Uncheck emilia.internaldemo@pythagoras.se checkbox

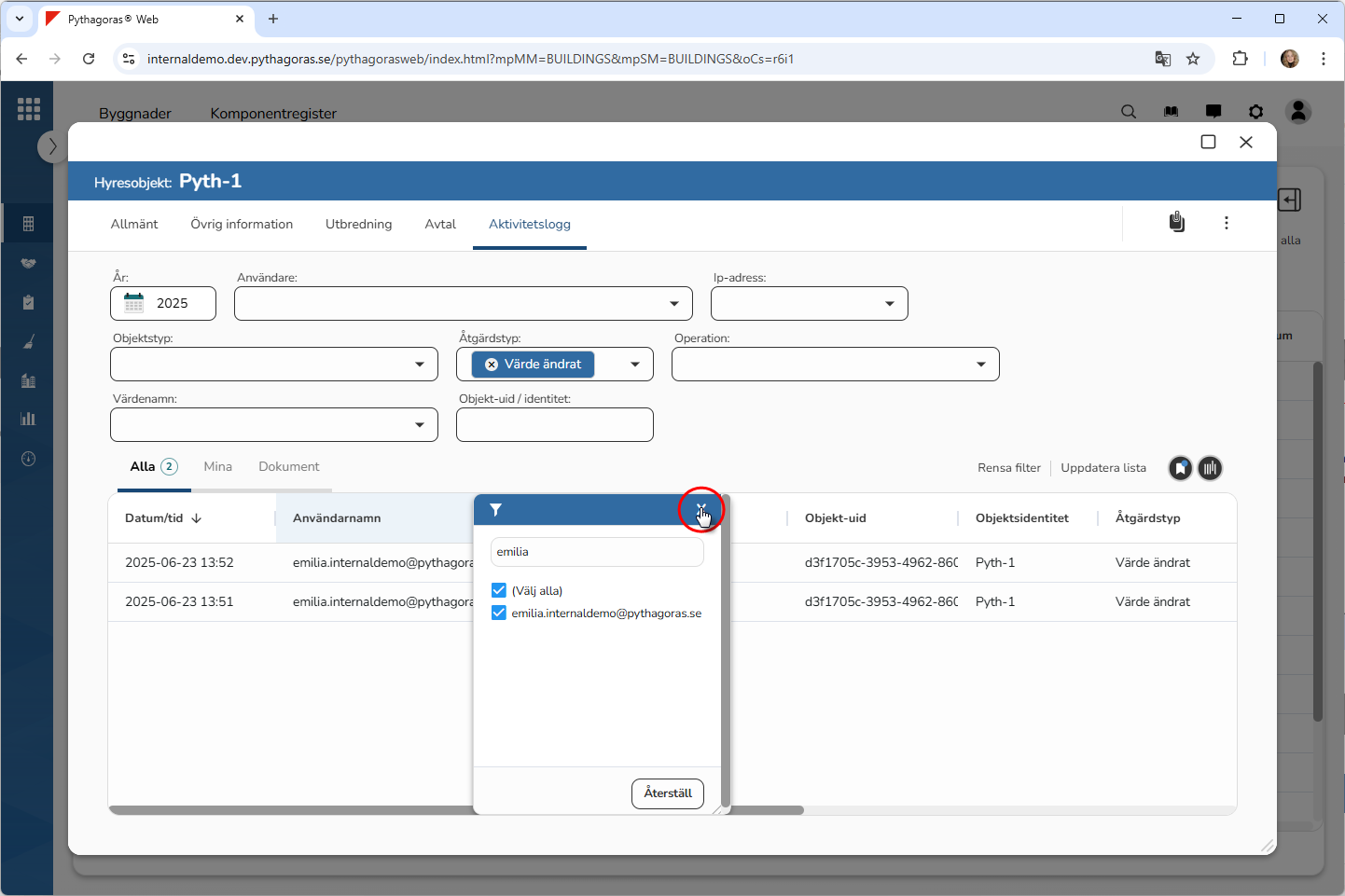click(x=499, y=613)
